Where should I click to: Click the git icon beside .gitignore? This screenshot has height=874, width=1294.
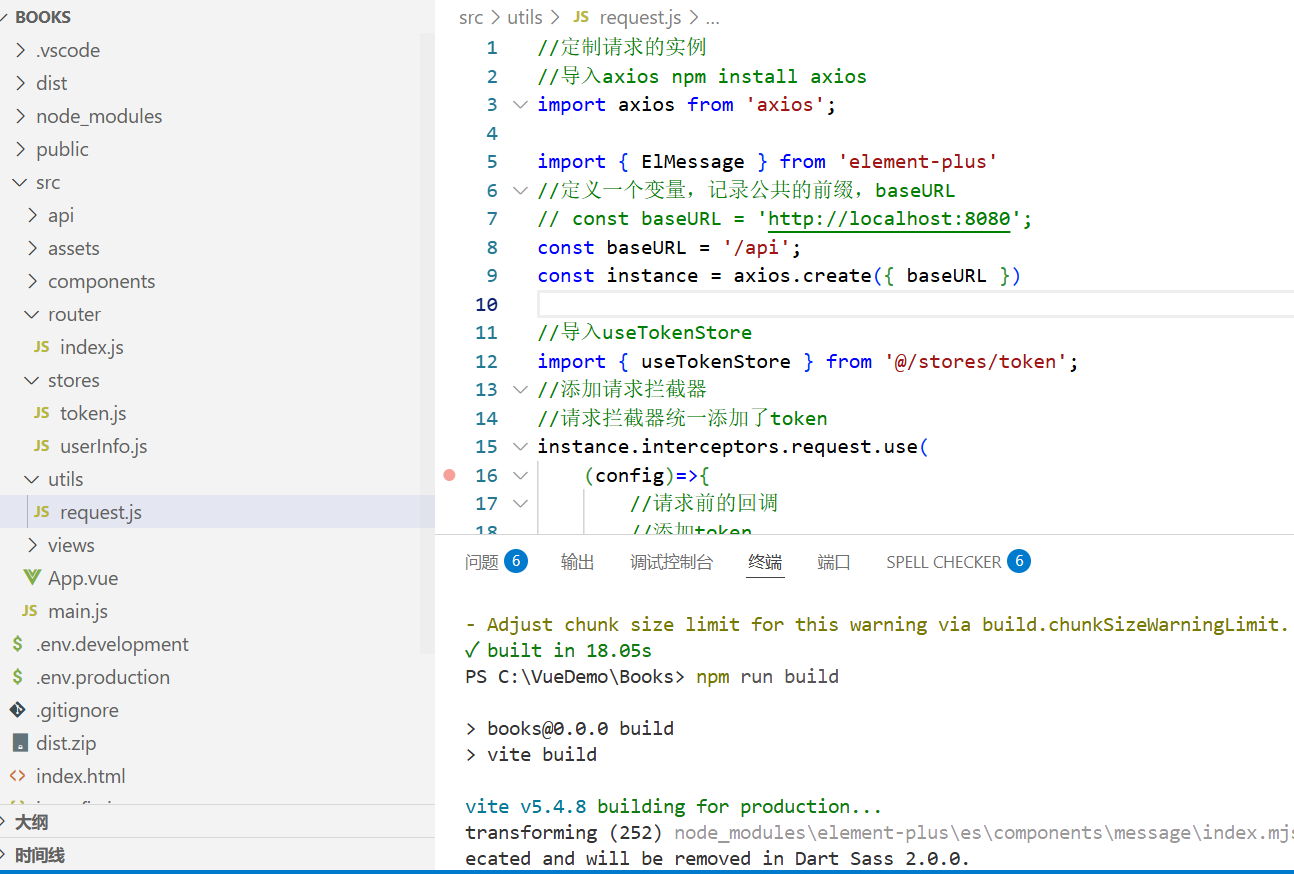tap(18, 710)
